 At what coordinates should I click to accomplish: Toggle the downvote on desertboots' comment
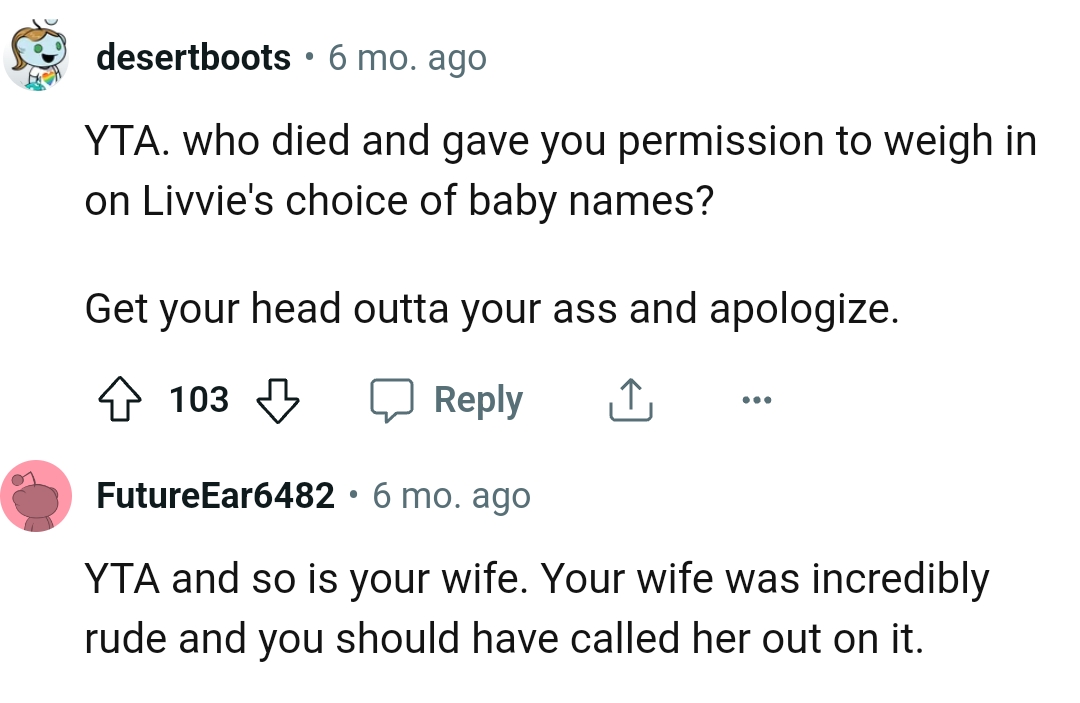pyautogui.click(x=280, y=401)
